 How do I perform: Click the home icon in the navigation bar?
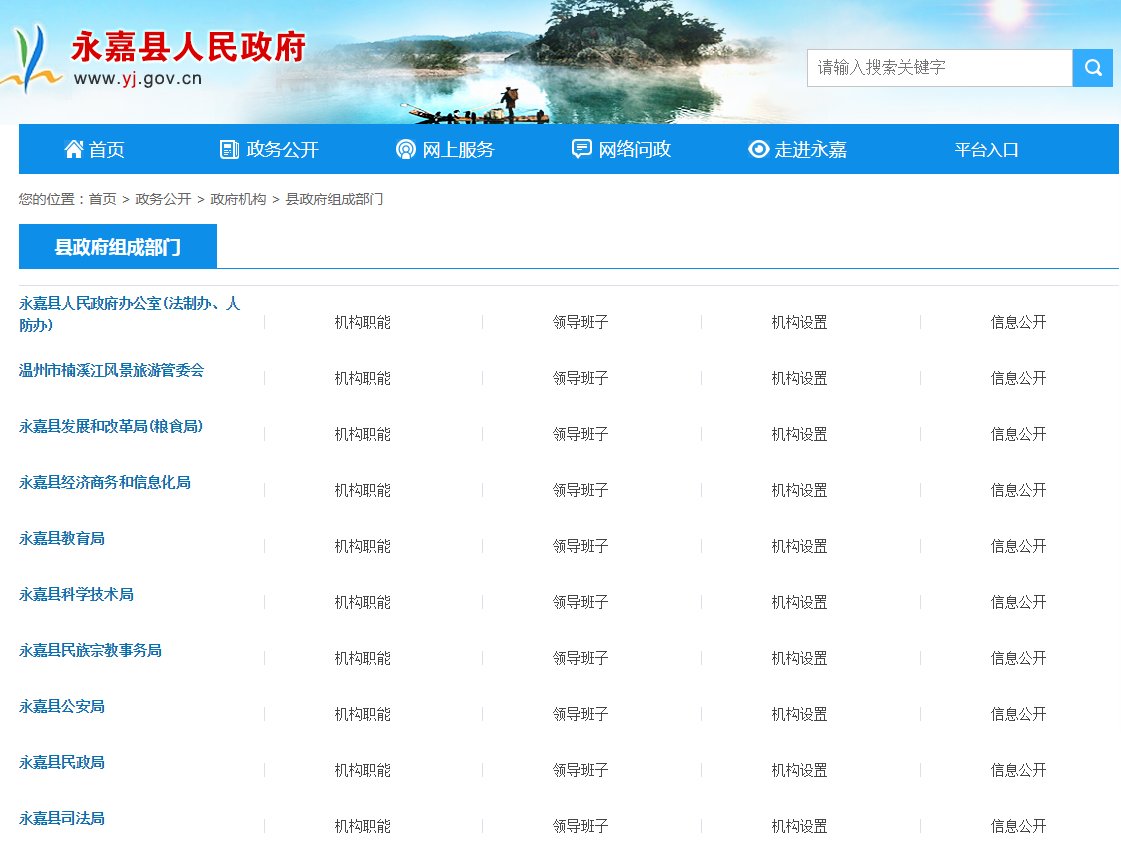(x=73, y=148)
